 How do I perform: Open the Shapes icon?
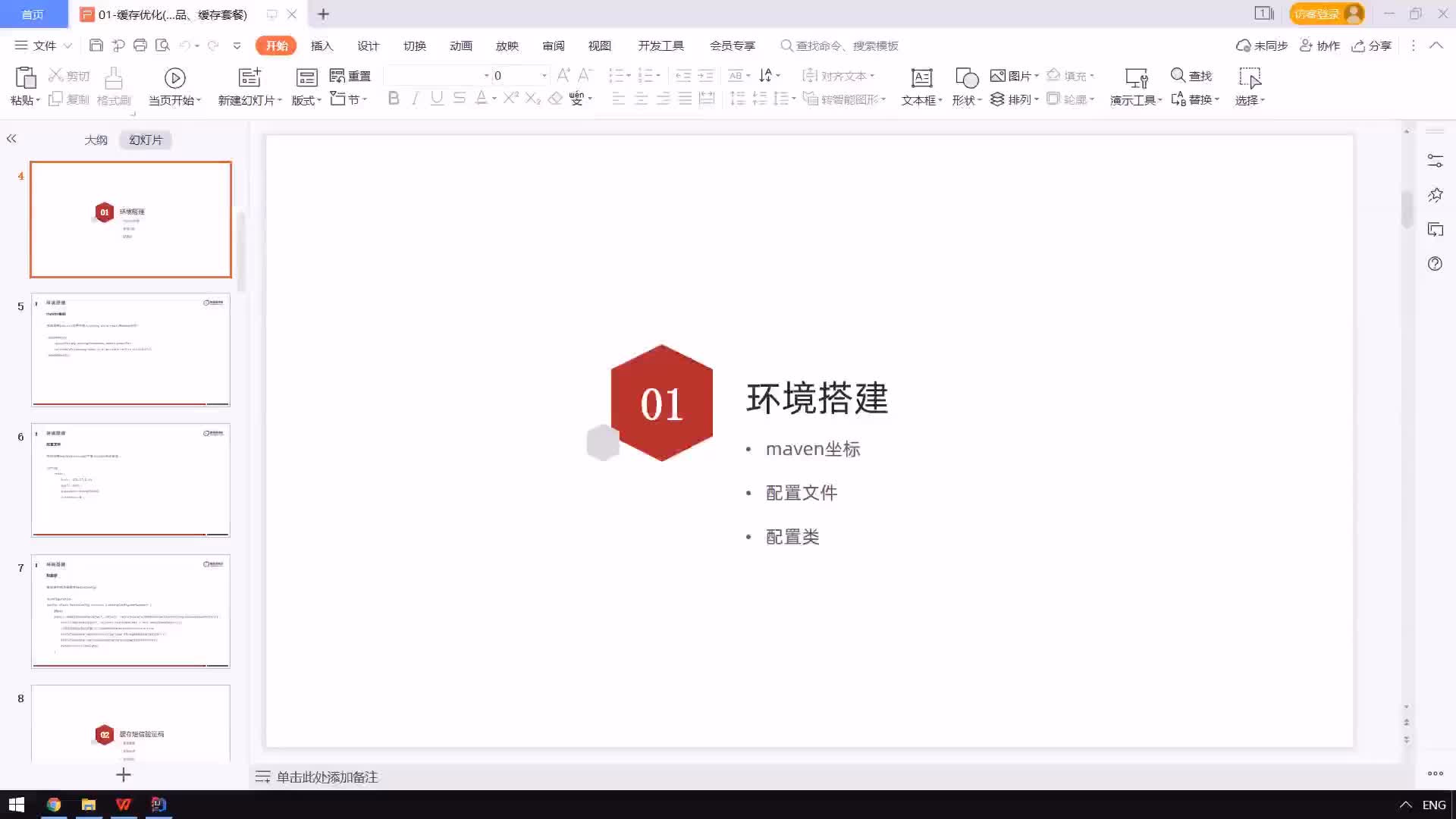coord(967,77)
